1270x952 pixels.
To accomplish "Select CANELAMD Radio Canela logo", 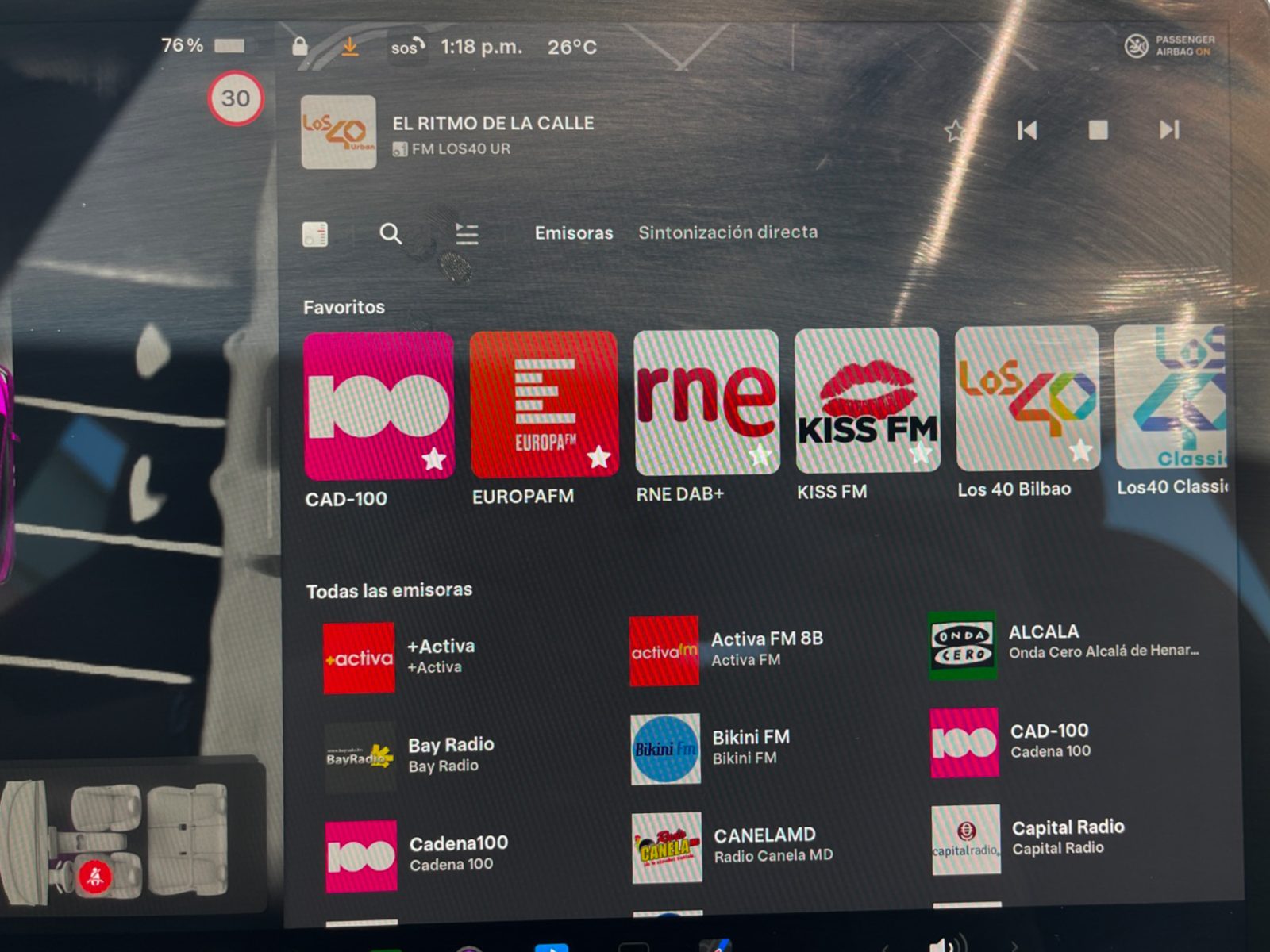I will coord(667,847).
